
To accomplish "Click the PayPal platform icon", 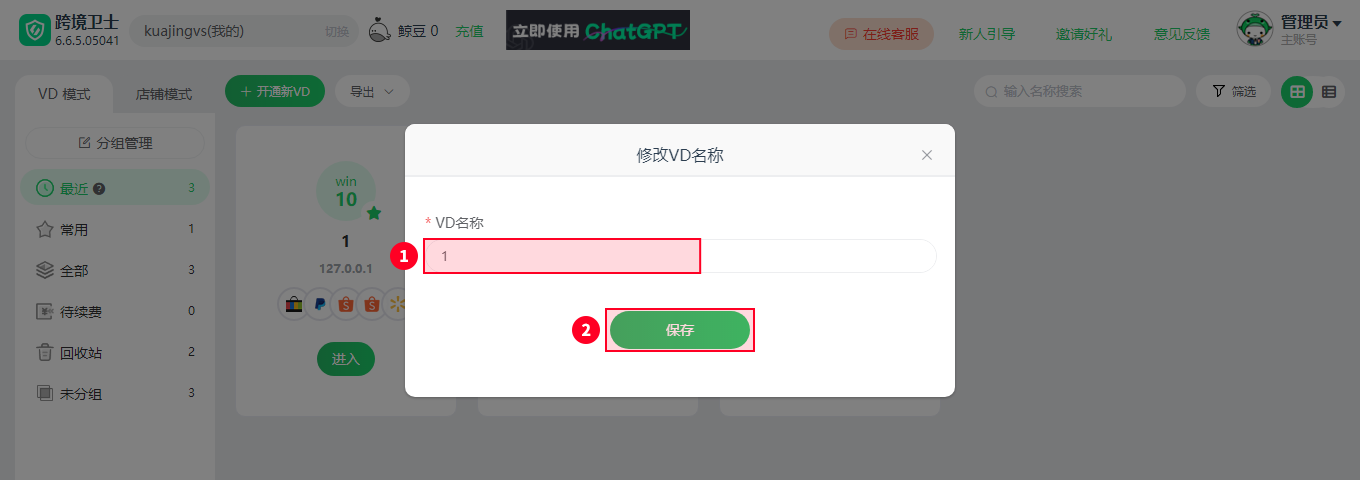I will (319, 304).
